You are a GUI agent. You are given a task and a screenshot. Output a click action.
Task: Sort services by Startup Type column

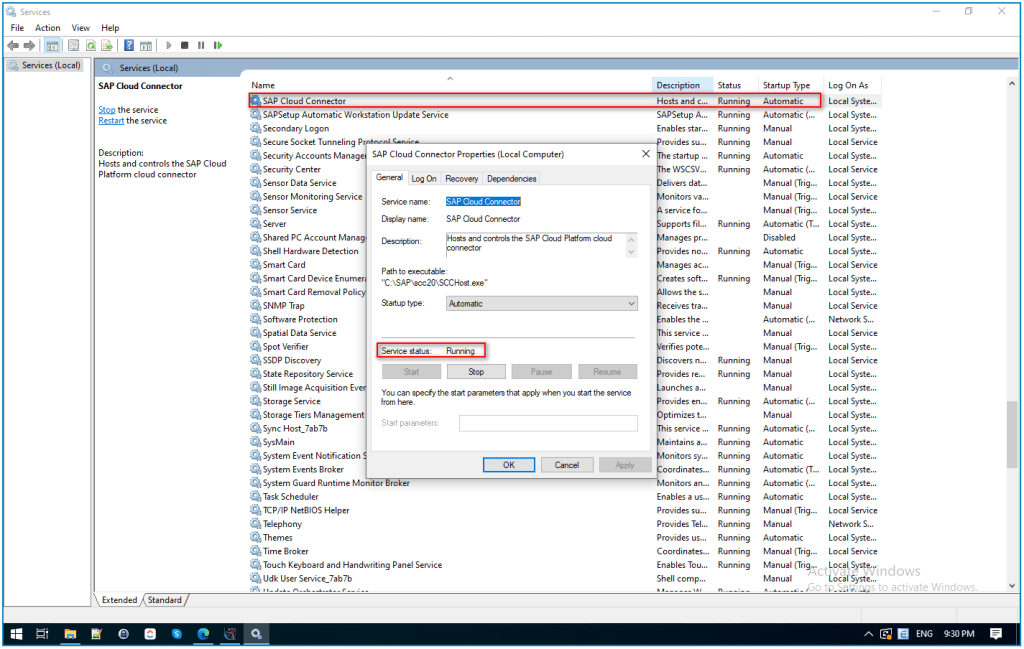[787, 85]
